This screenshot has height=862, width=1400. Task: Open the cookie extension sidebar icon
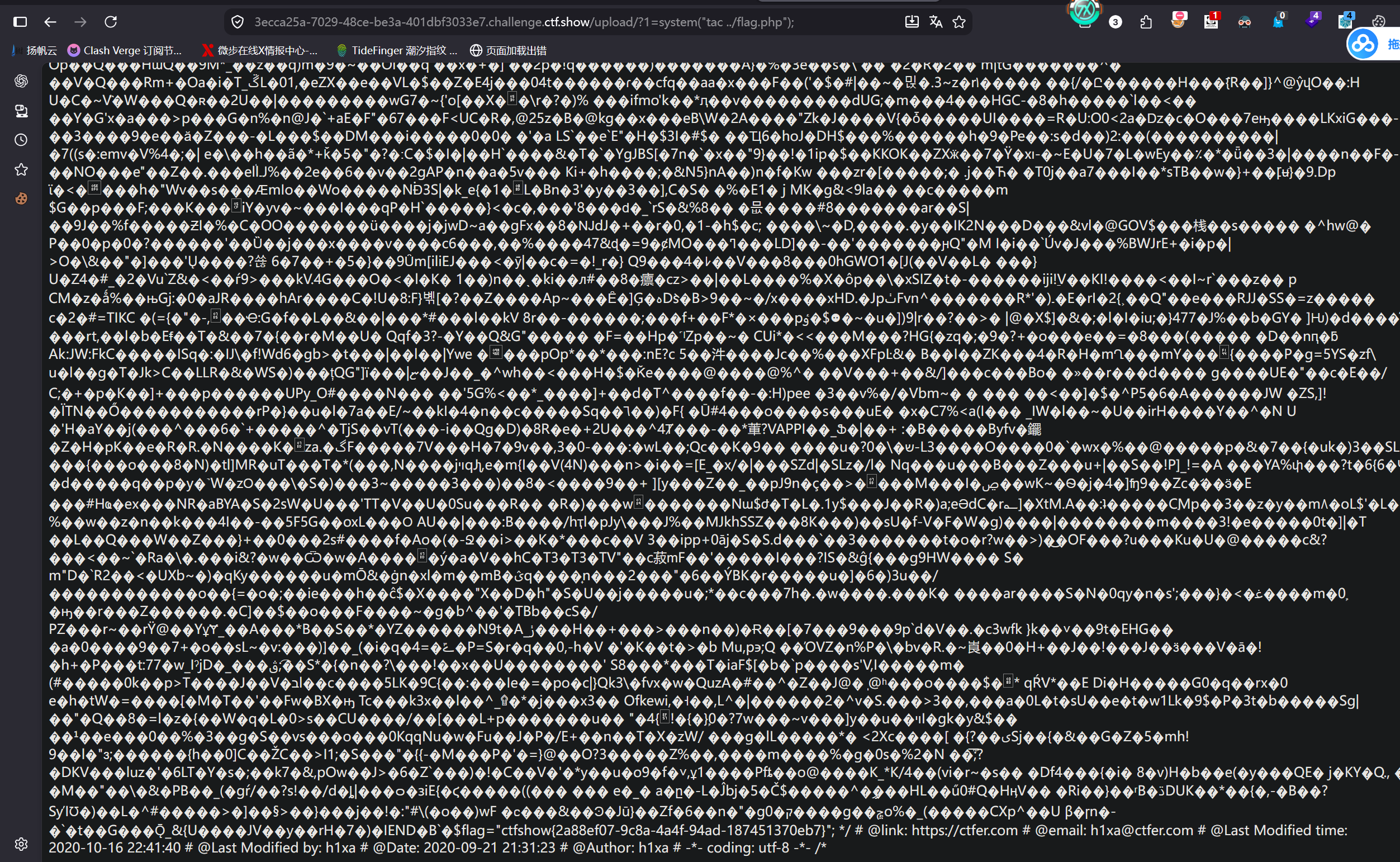[x=21, y=198]
